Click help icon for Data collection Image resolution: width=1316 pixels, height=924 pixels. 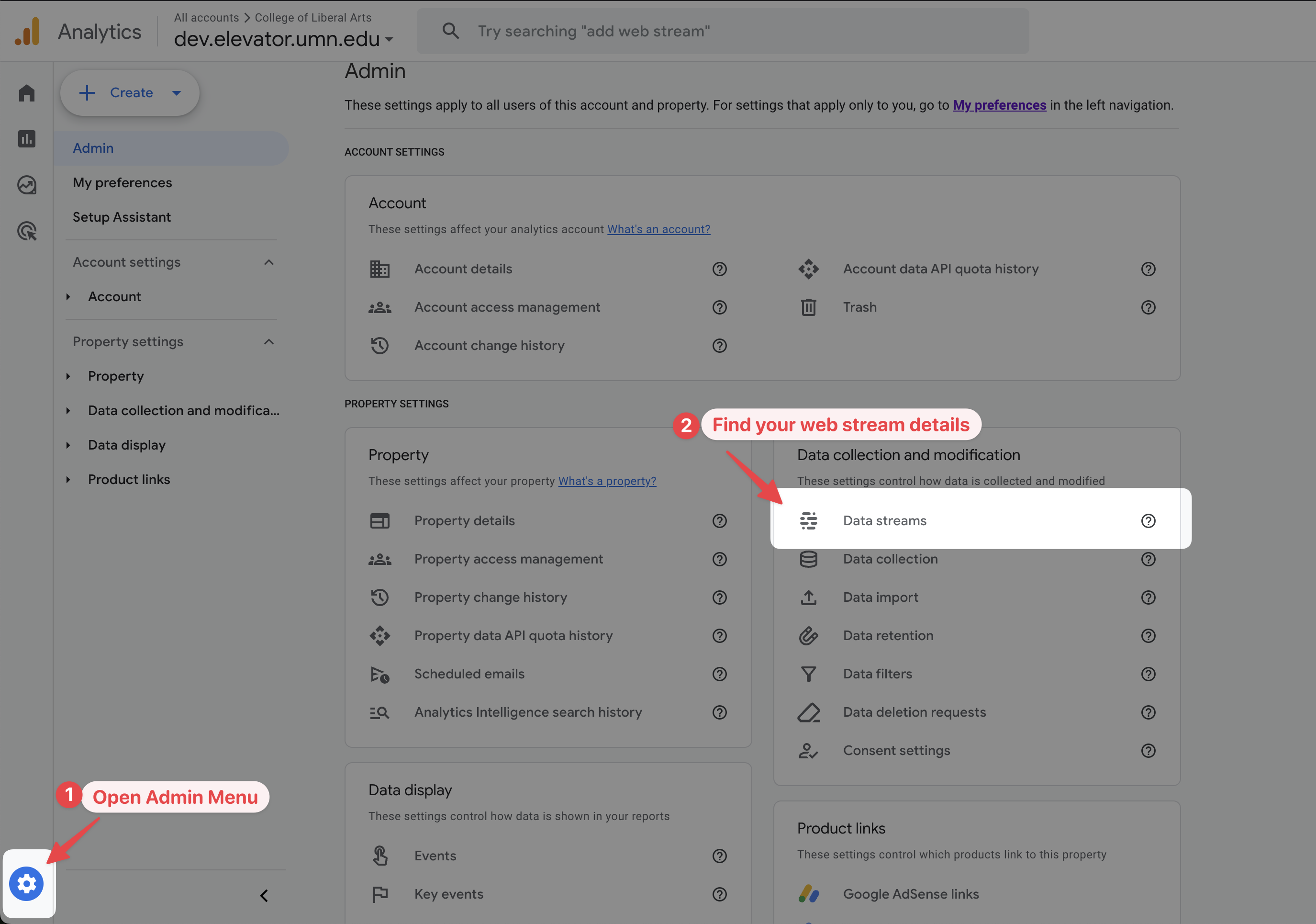click(1148, 559)
